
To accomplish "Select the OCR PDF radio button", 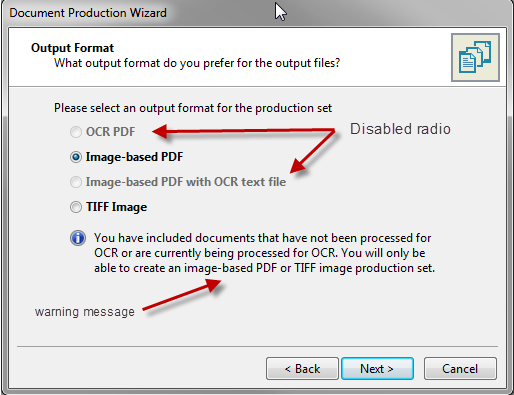I will pos(76,132).
